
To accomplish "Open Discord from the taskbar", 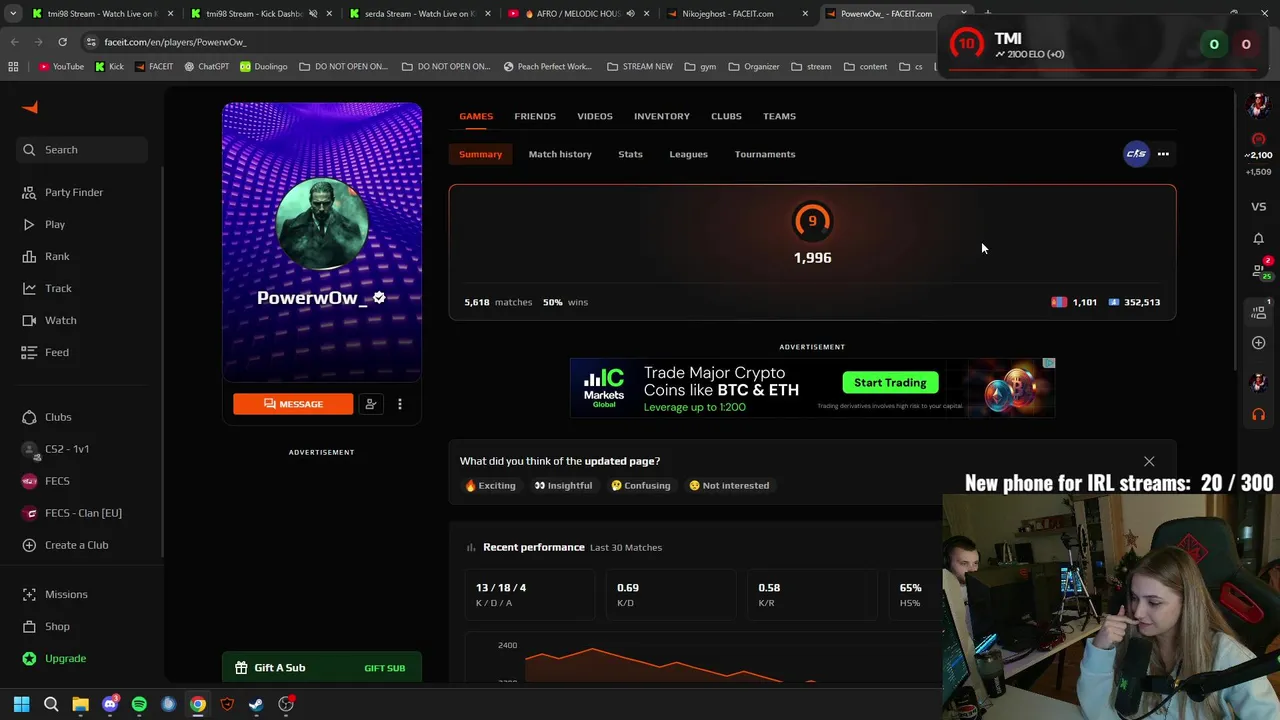I will point(110,704).
